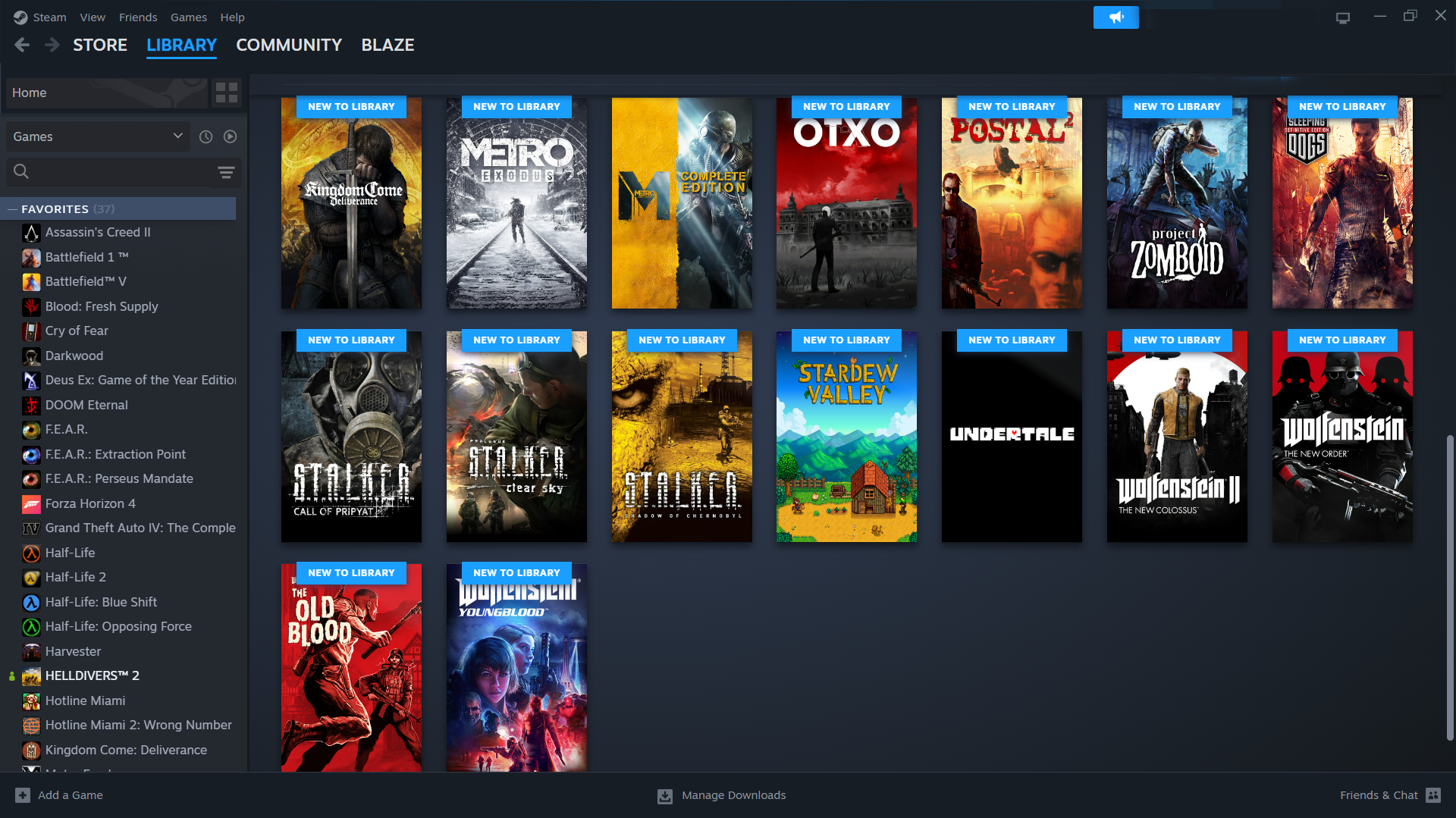The width and height of the screenshot is (1456, 818).
Task: Open the Games menu
Action: (x=189, y=17)
